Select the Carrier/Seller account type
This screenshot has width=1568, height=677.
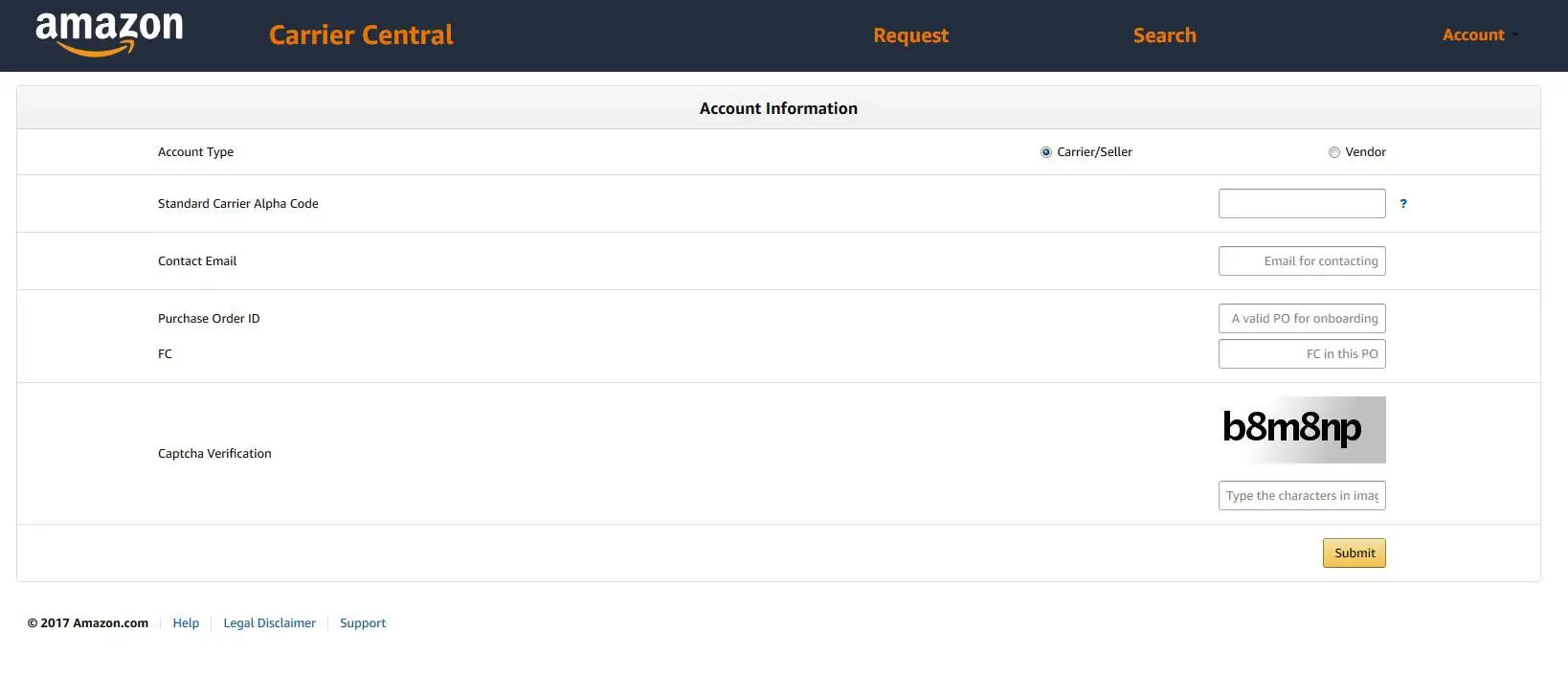(1046, 152)
